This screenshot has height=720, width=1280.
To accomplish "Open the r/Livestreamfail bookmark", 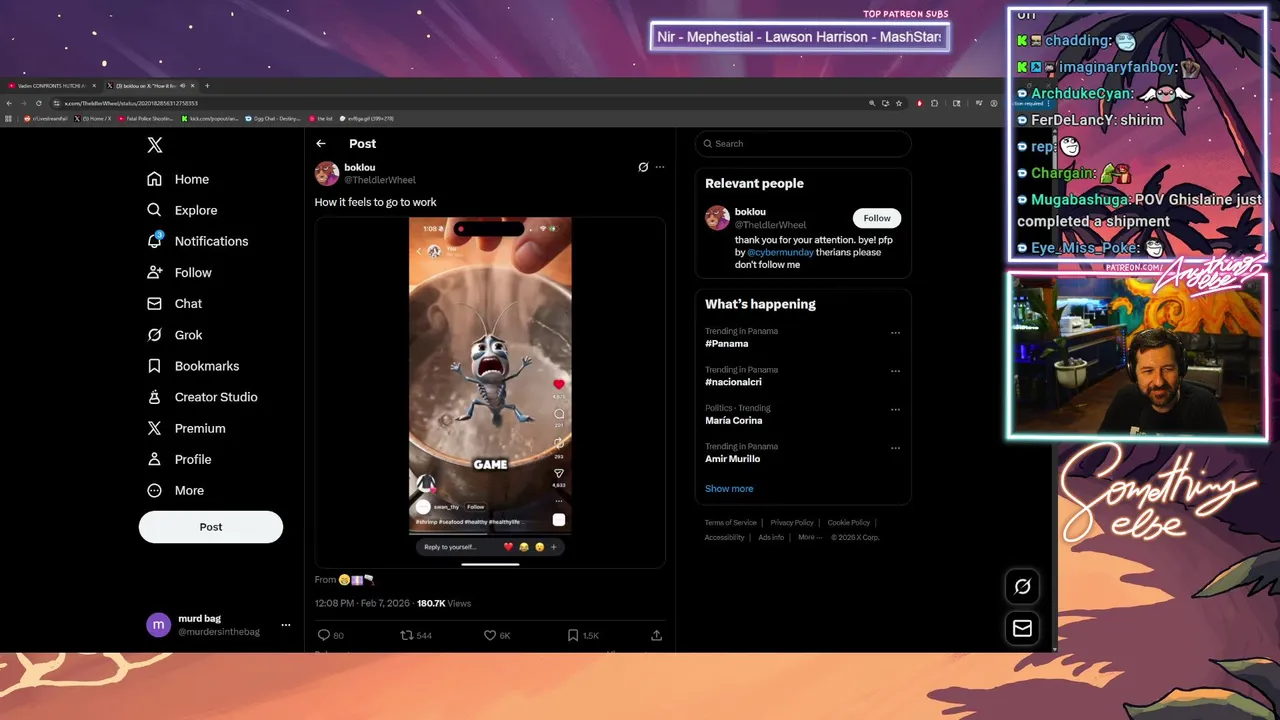I will [x=45, y=119].
